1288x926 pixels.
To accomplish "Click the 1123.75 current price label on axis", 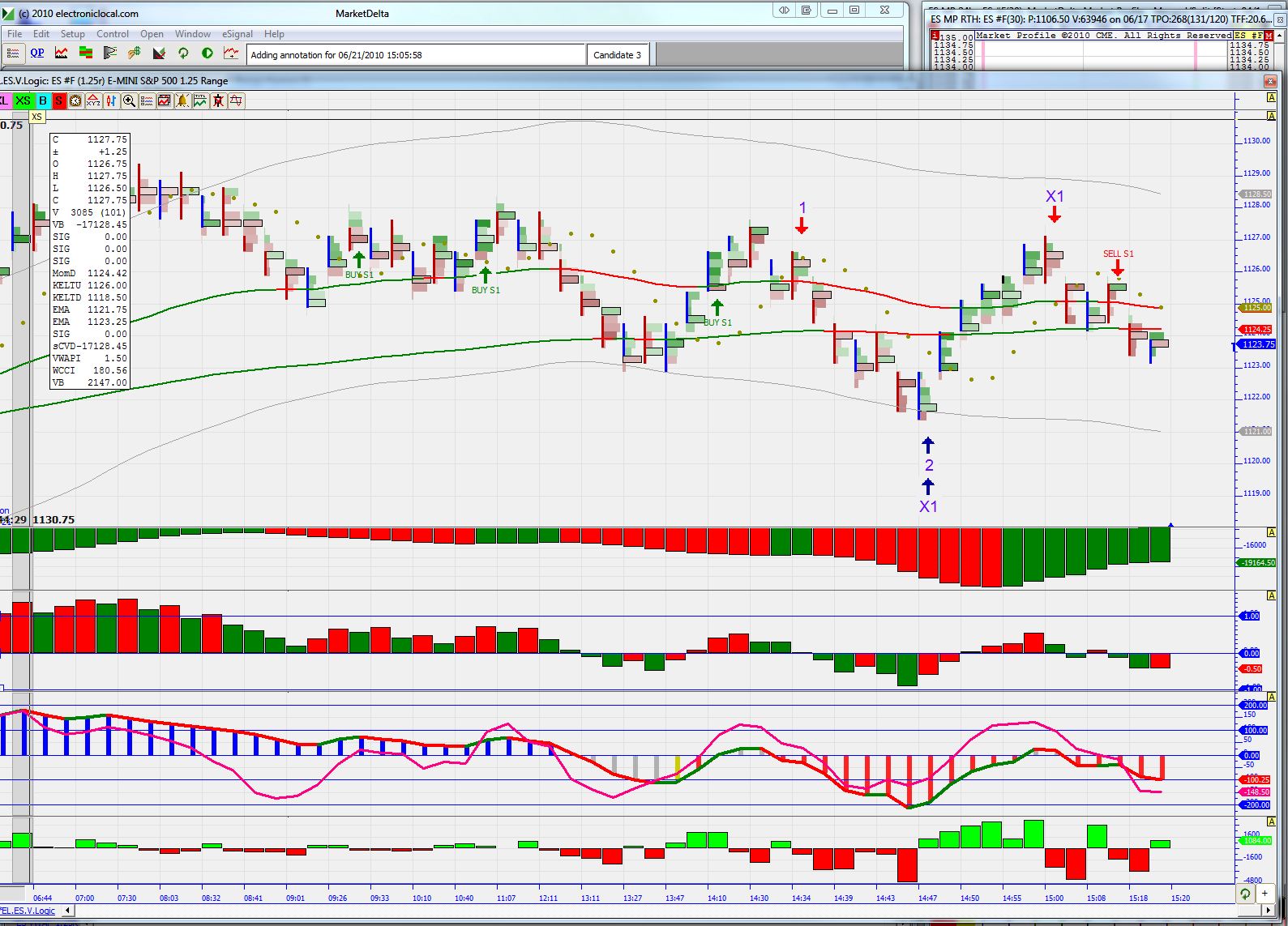I will pos(1257,344).
